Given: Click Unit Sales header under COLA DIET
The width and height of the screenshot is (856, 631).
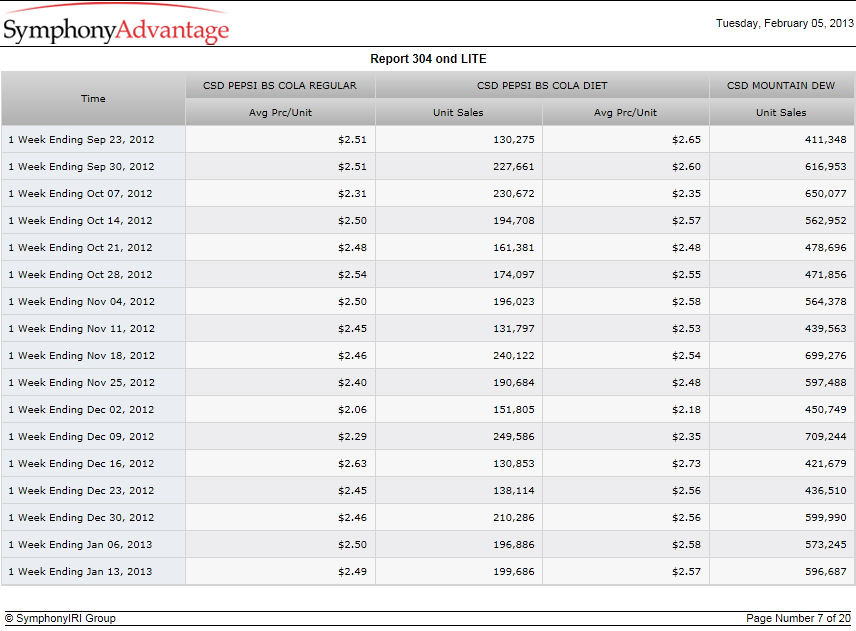Looking at the screenshot, I should click(x=459, y=112).
